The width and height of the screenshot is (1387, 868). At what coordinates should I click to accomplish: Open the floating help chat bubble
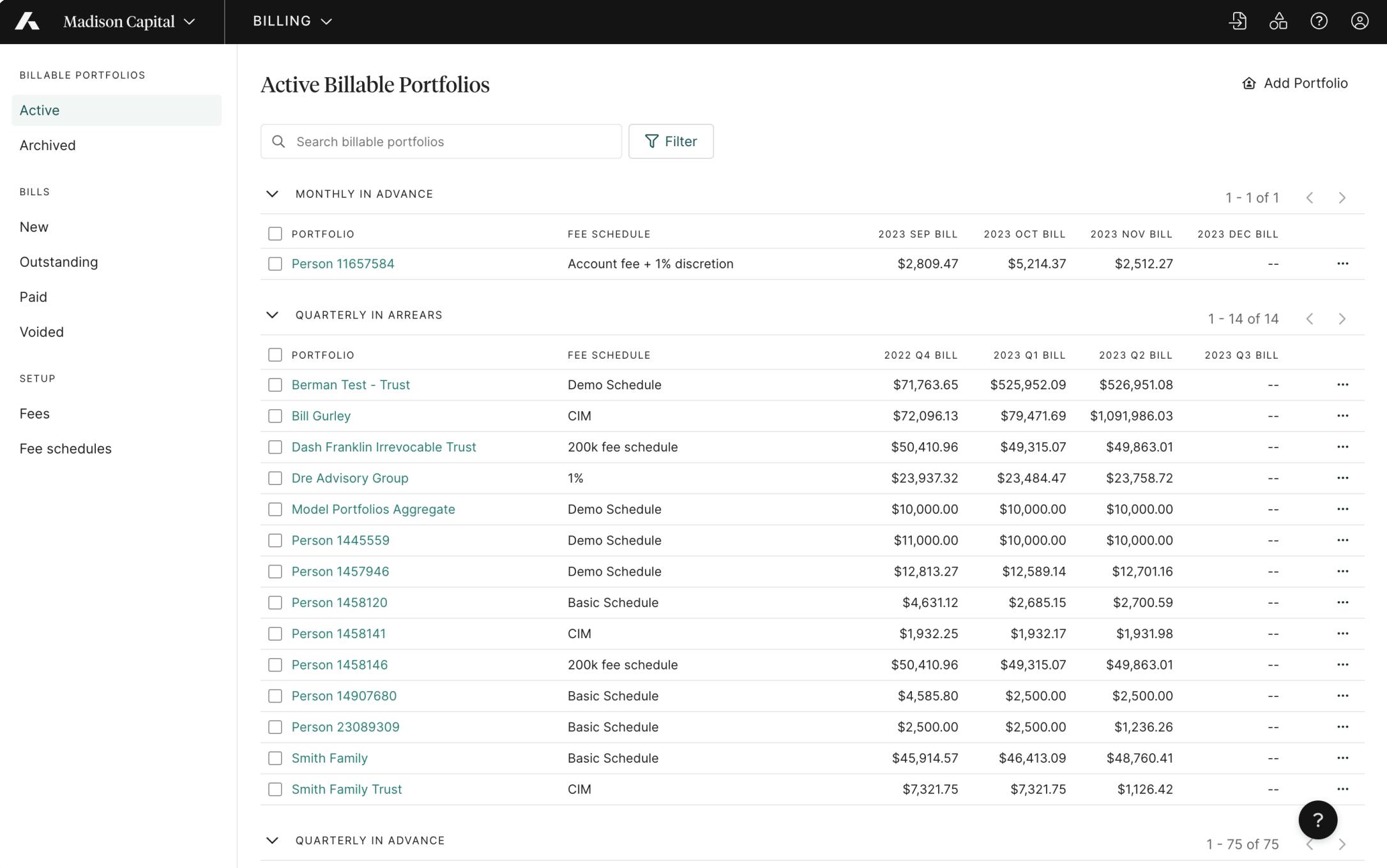click(x=1317, y=820)
